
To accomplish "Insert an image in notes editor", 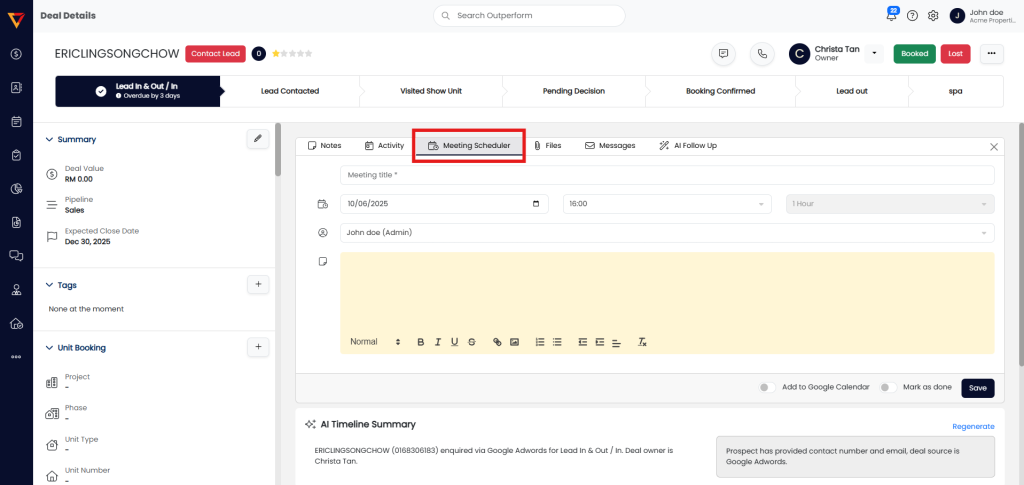I will [x=515, y=342].
